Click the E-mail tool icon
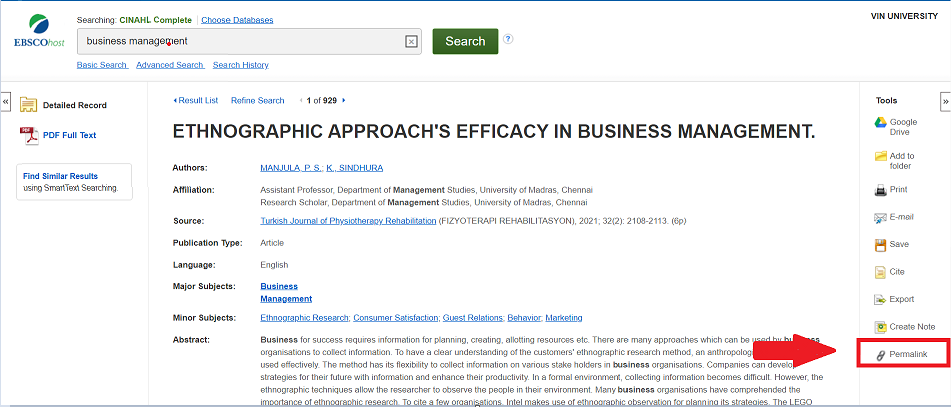 [881, 217]
